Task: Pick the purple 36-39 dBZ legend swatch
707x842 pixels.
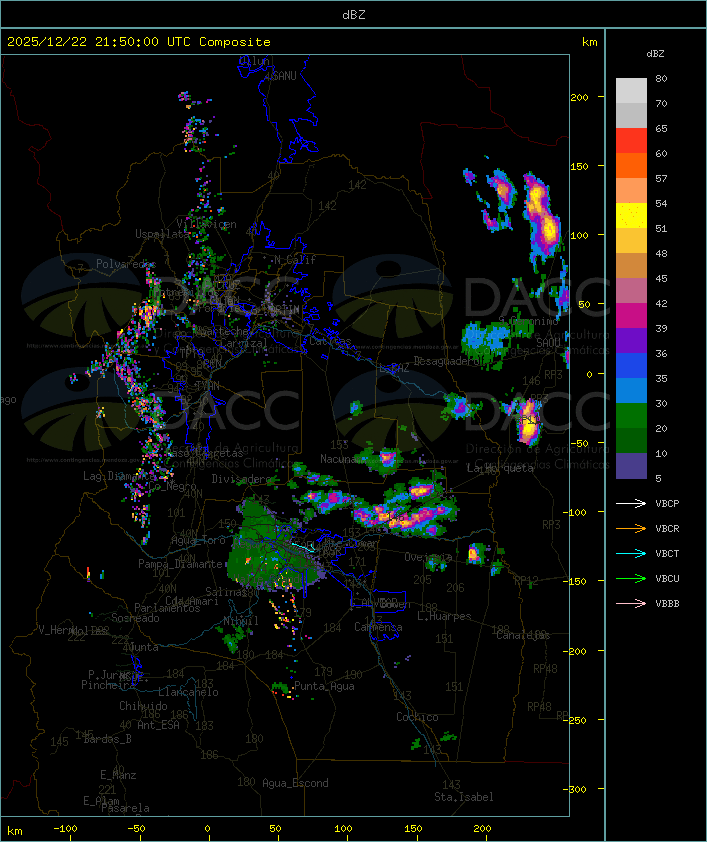Action: coord(631,340)
